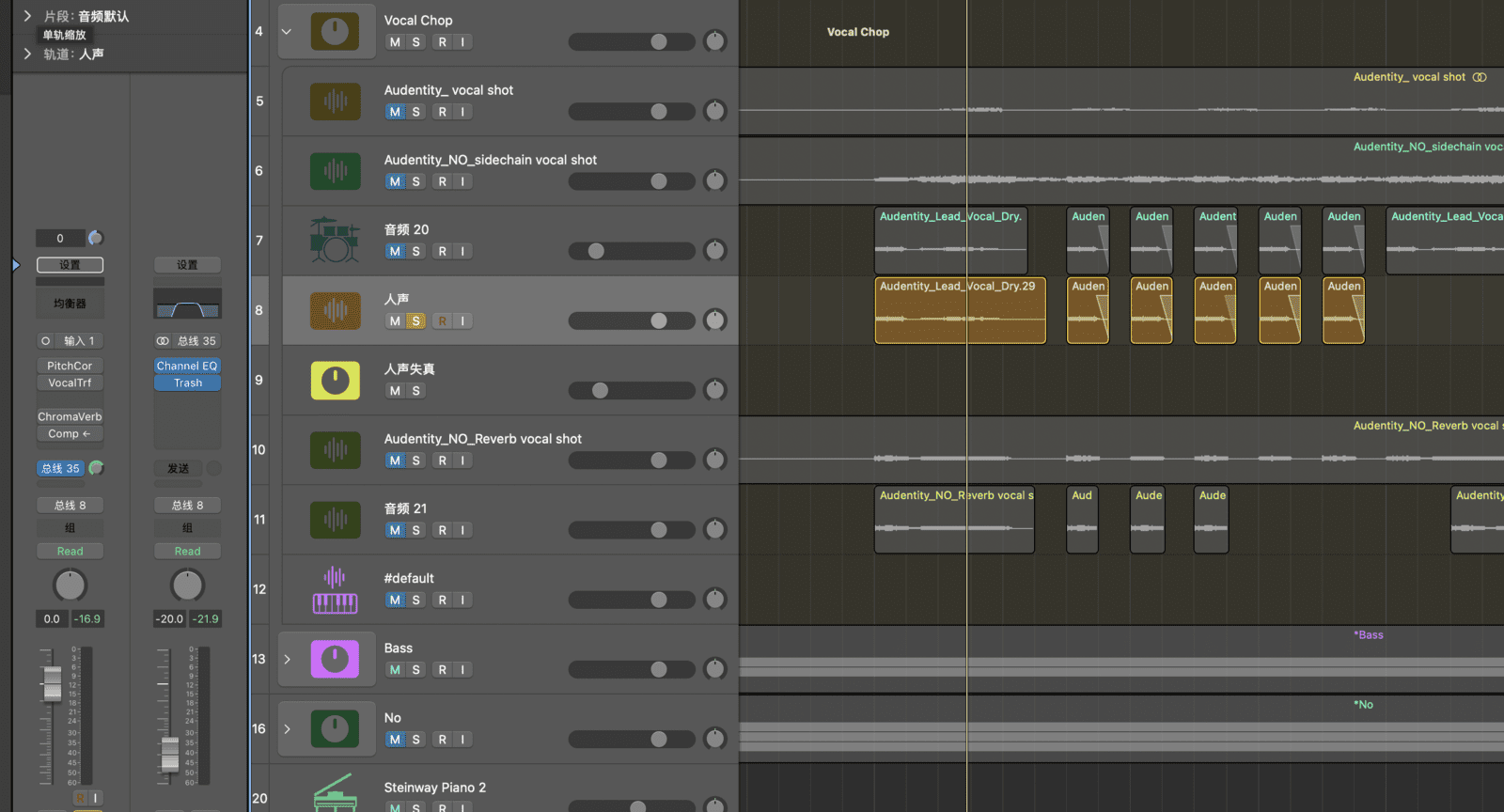Image resolution: width=1504 pixels, height=812 pixels.
Task: Collapse the Vocal Chop track stack
Action: (x=287, y=31)
